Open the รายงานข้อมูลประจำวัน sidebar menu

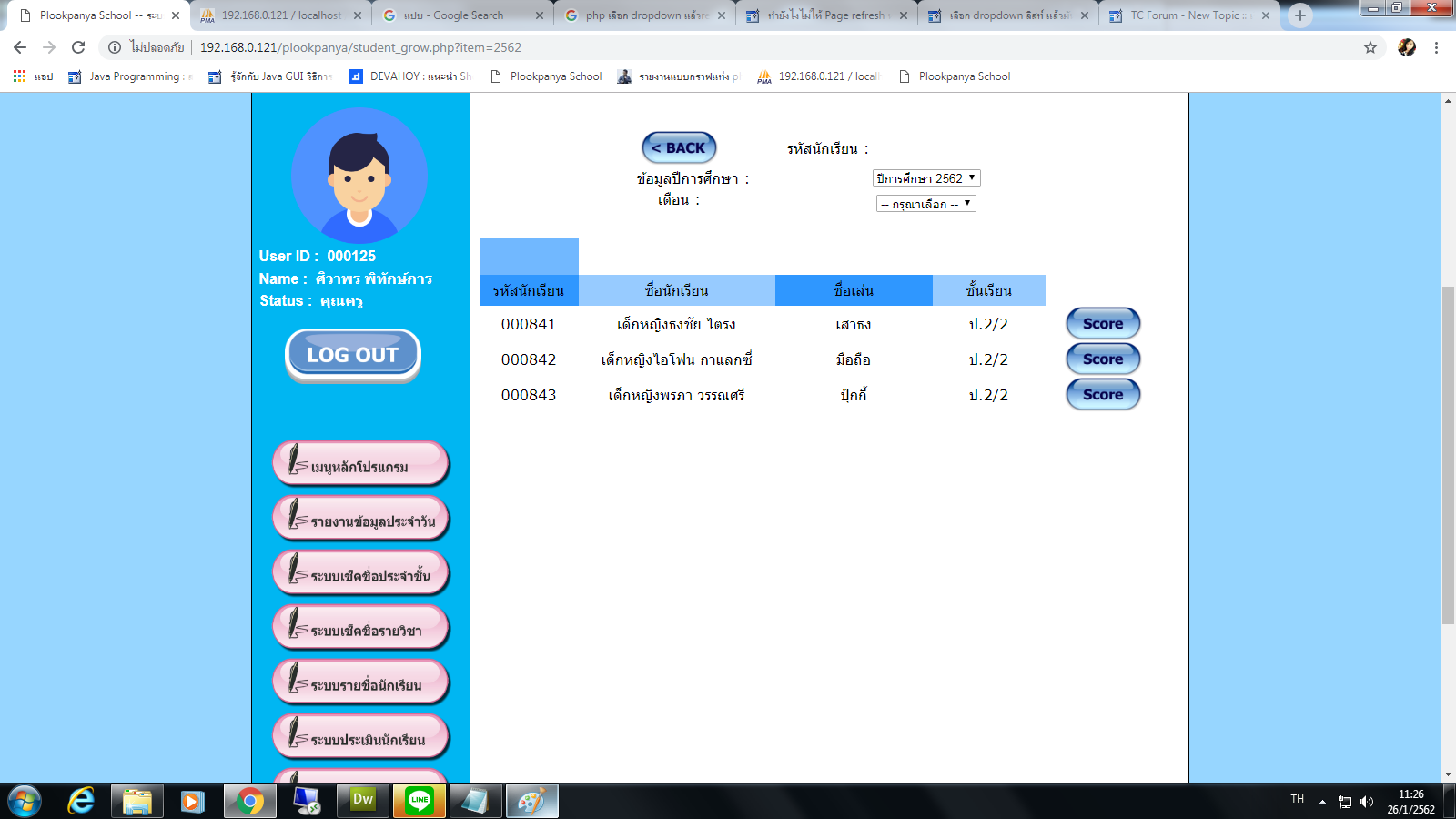pos(361,520)
